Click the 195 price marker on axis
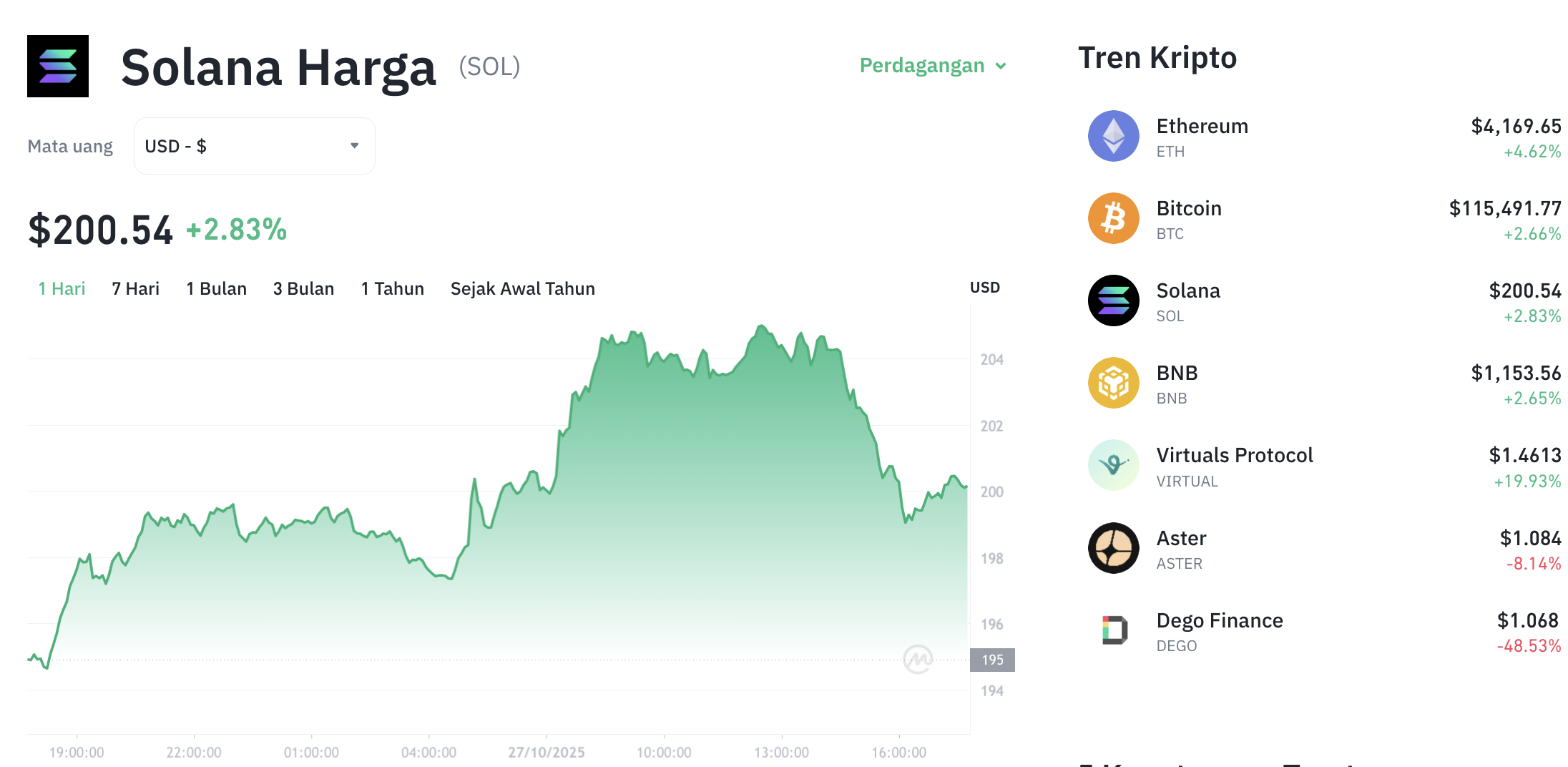The image size is (1568, 767). tap(992, 660)
